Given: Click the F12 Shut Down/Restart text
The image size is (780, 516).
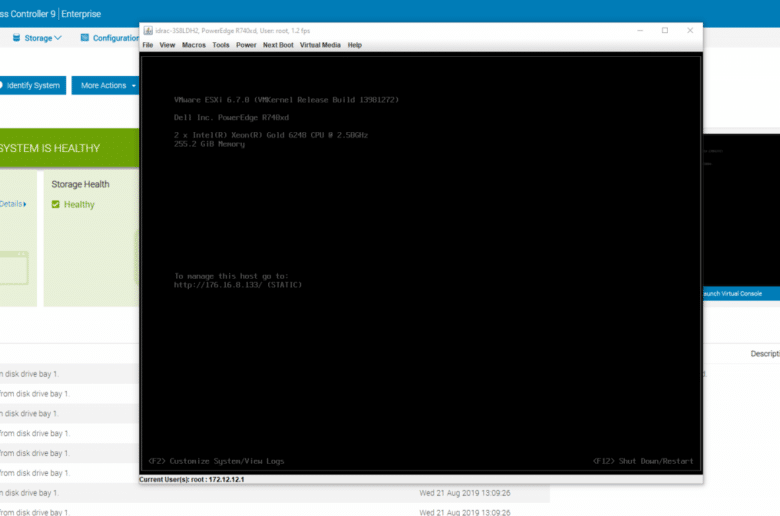Looking at the screenshot, I should 643,461.
